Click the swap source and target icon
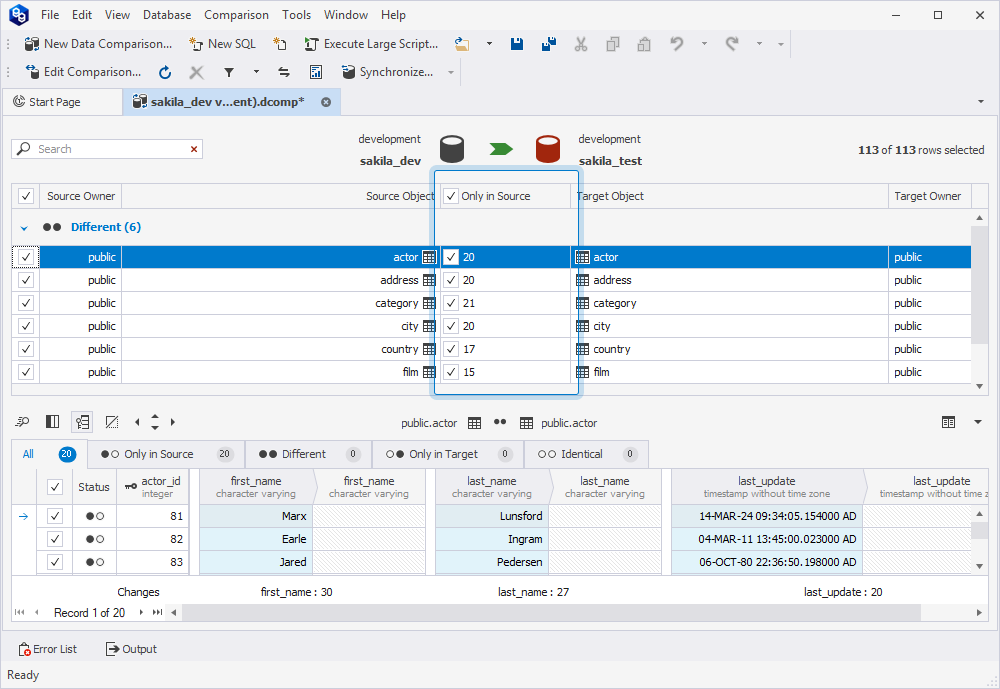Viewport: 1000px width, 689px height. (x=284, y=72)
